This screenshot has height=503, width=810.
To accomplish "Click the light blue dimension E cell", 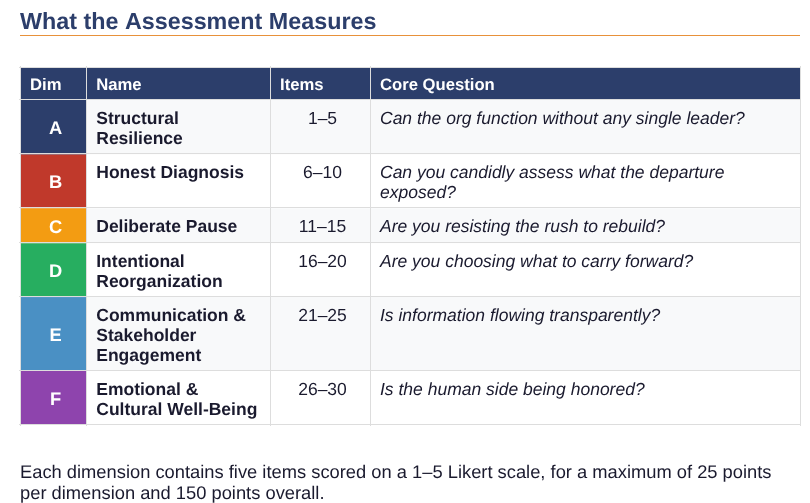I will 55,335.
